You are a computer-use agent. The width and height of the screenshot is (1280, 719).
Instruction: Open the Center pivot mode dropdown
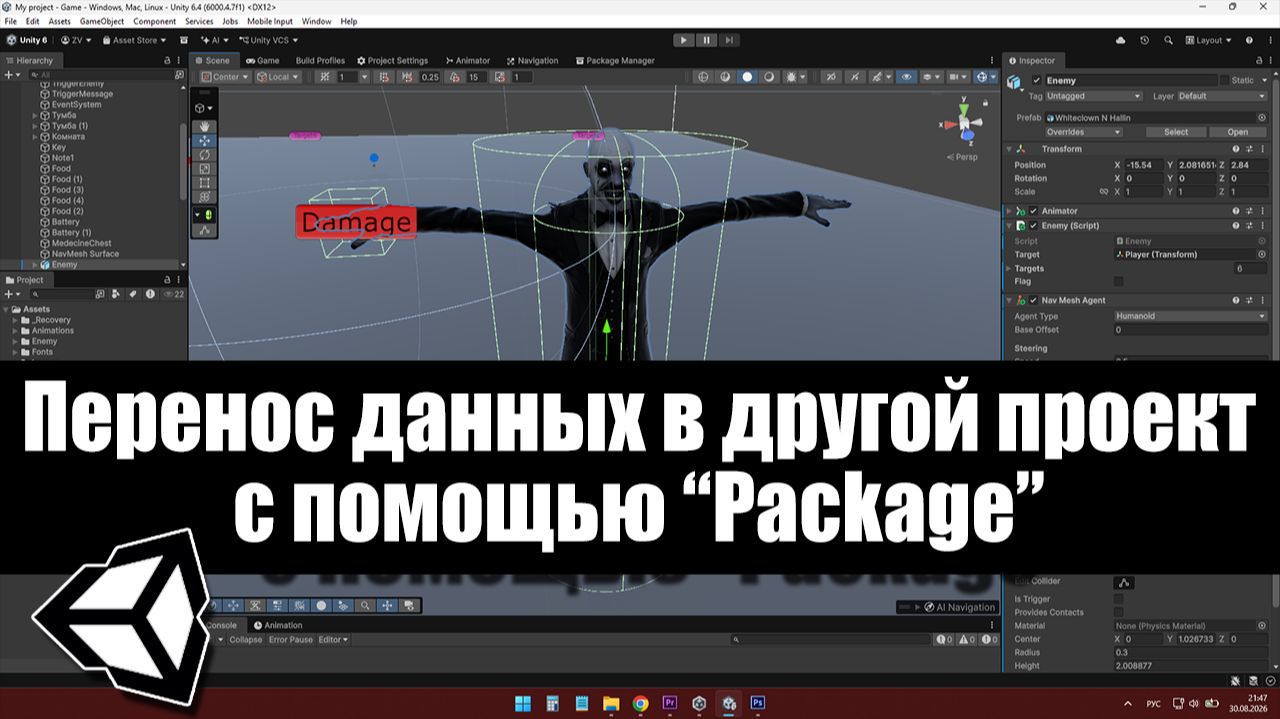click(225, 77)
